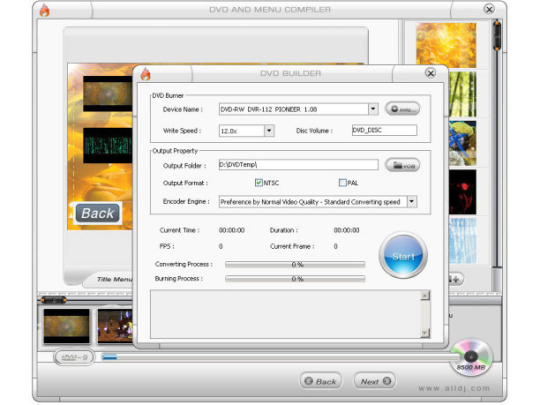Click the Next button at bottom

(x=375, y=381)
